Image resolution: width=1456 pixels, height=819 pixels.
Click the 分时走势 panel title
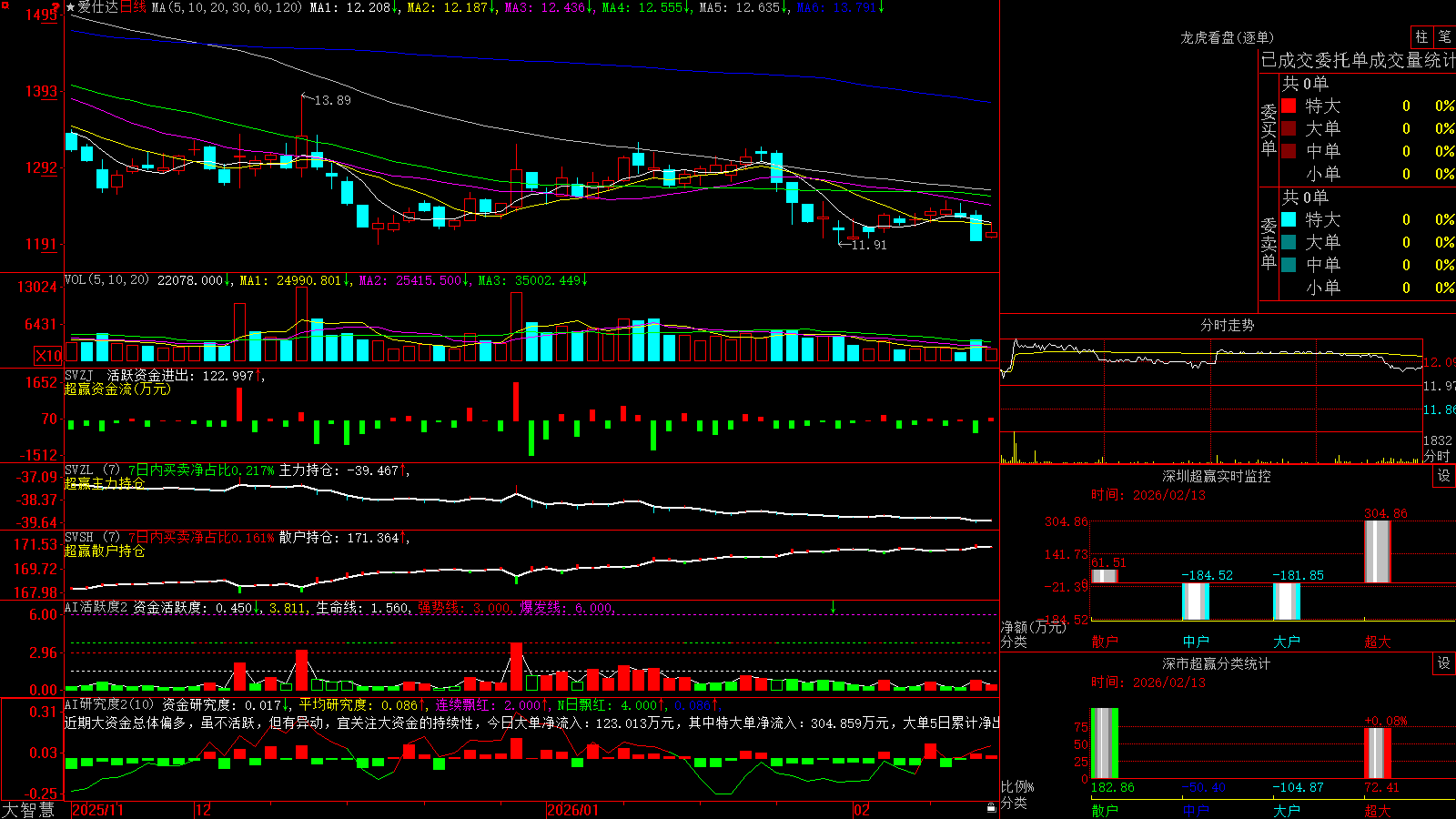click(1228, 325)
